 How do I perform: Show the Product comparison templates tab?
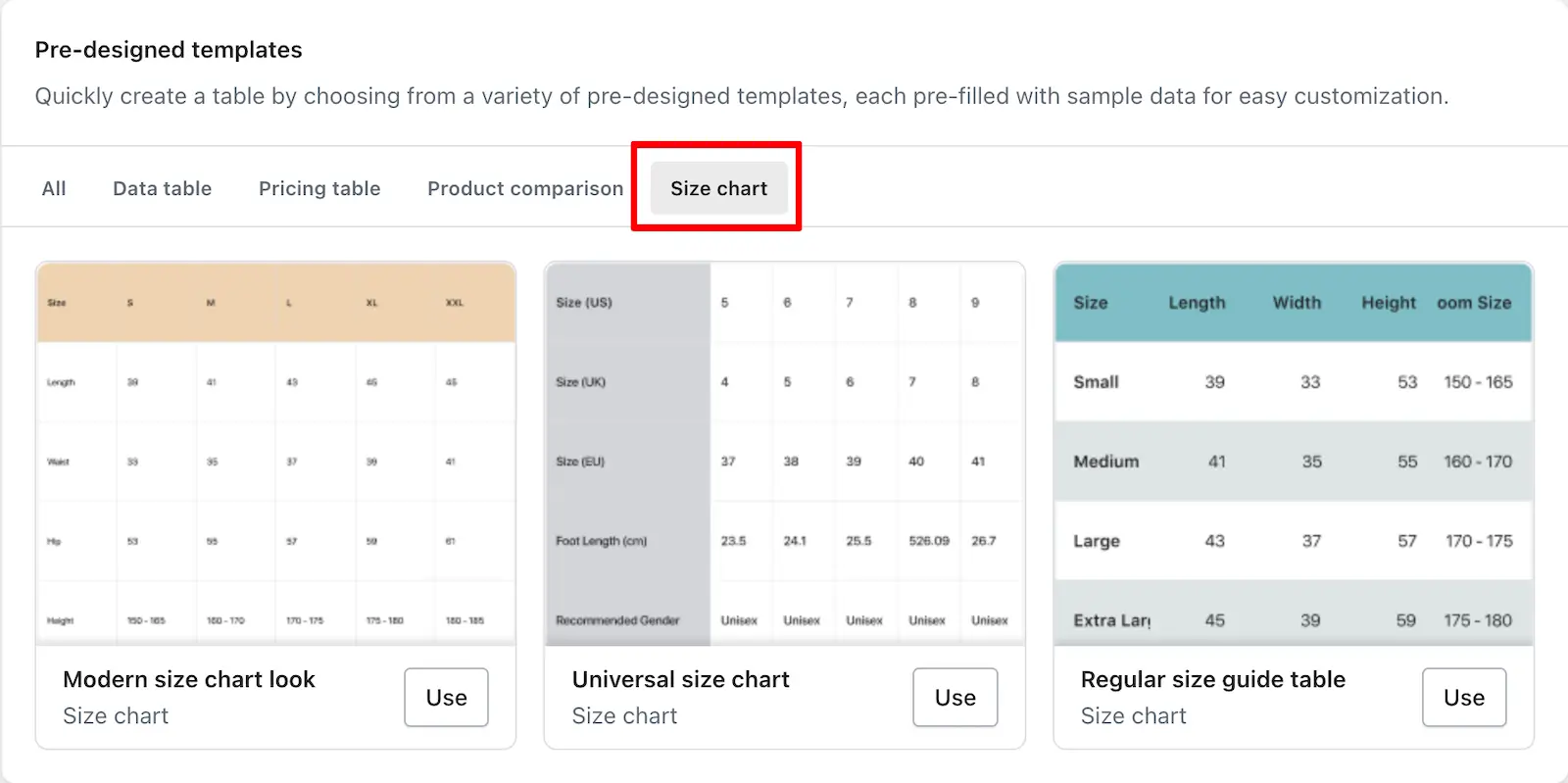point(525,188)
